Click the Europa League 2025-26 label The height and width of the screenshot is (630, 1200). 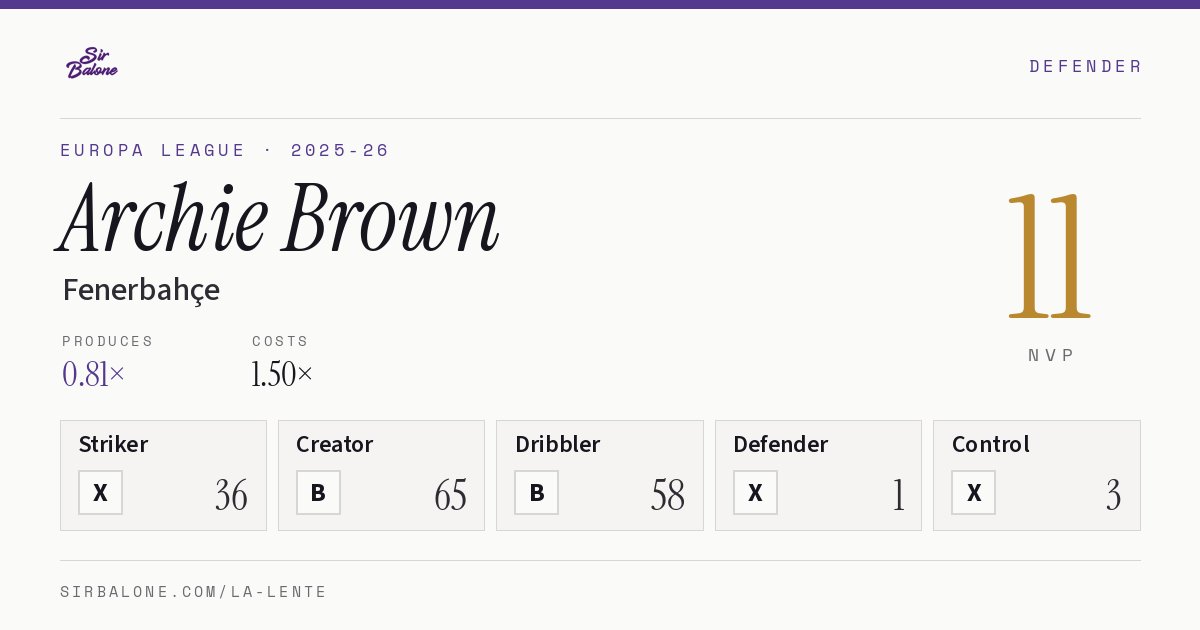(x=225, y=150)
